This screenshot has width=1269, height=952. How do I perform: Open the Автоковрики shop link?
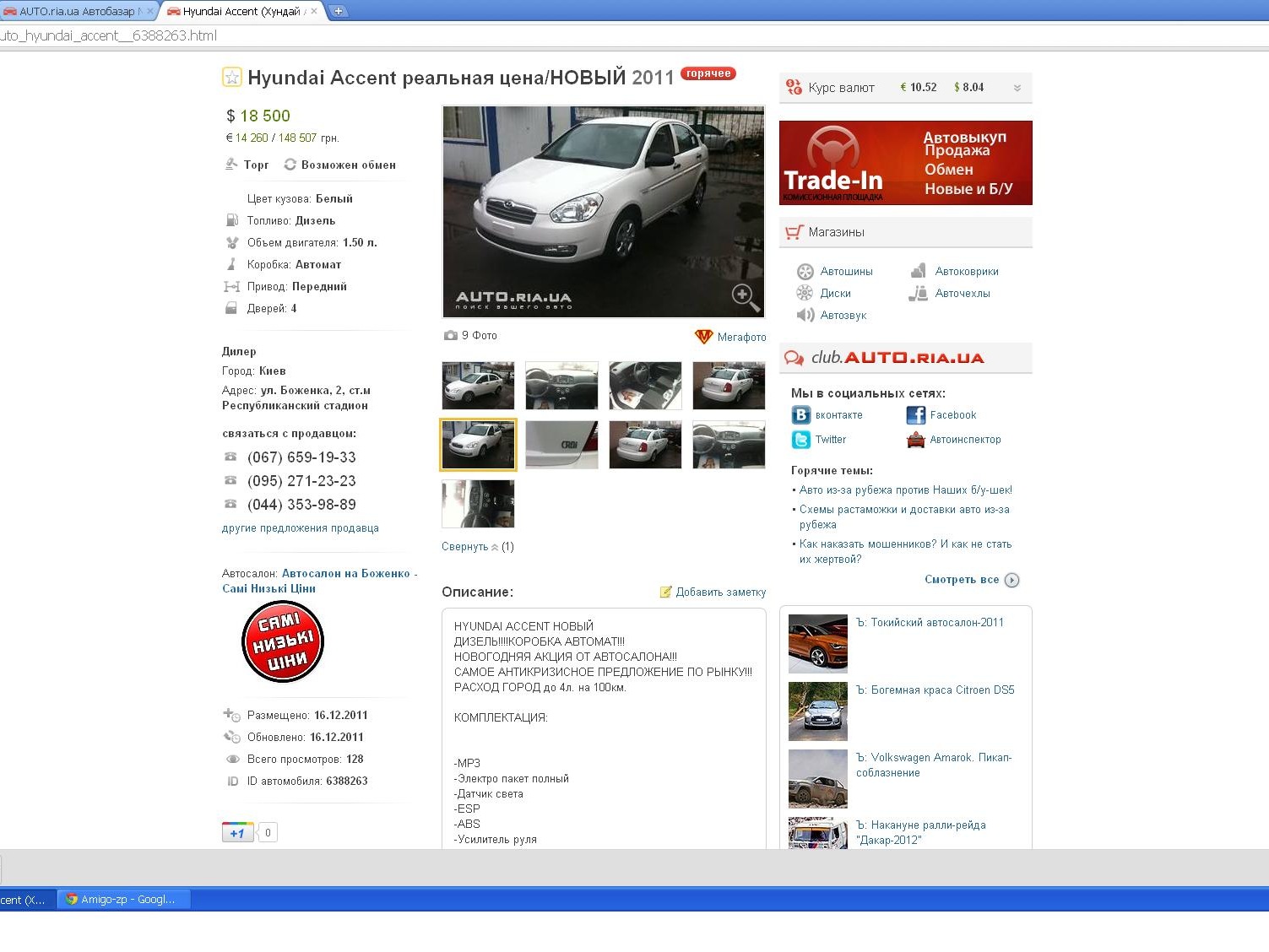(967, 271)
